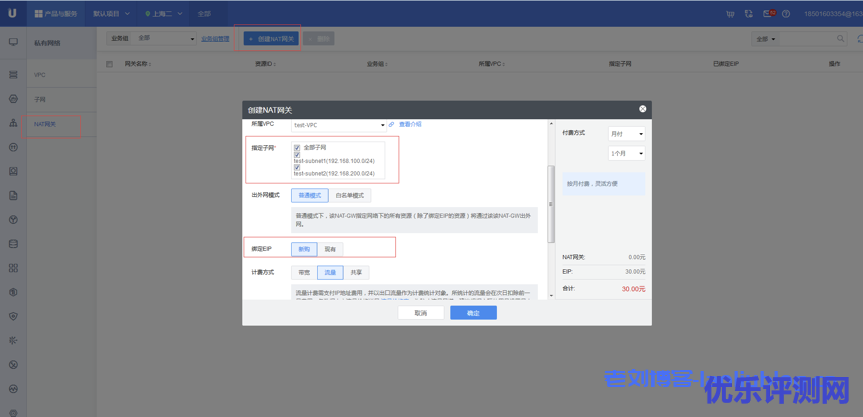Uncheck the test-subnet2 checkbox
Screen dimensions: 863x417
(x=297, y=167)
